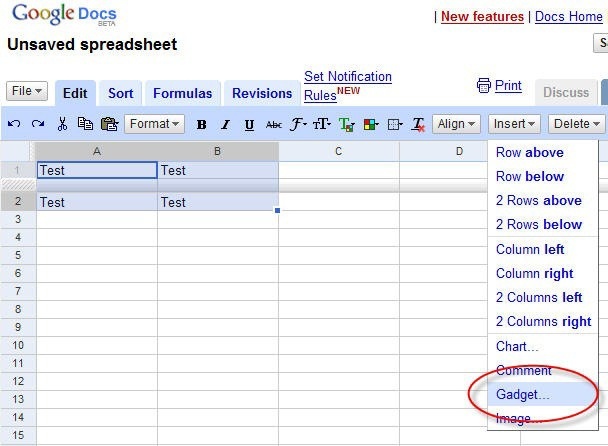
Task: Insert Column right
Action: pyautogui.click(x=542, y=273)
